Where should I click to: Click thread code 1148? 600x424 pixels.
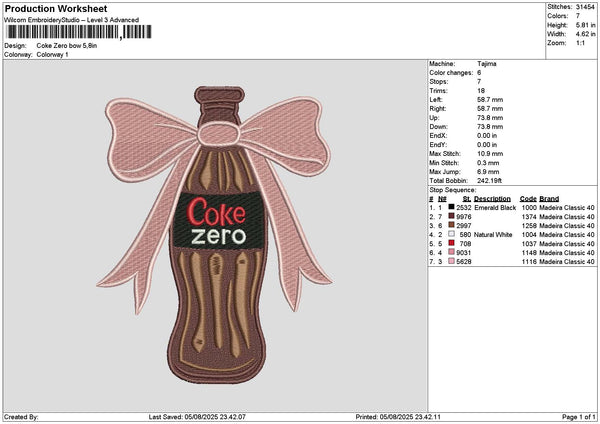[529, 253]
